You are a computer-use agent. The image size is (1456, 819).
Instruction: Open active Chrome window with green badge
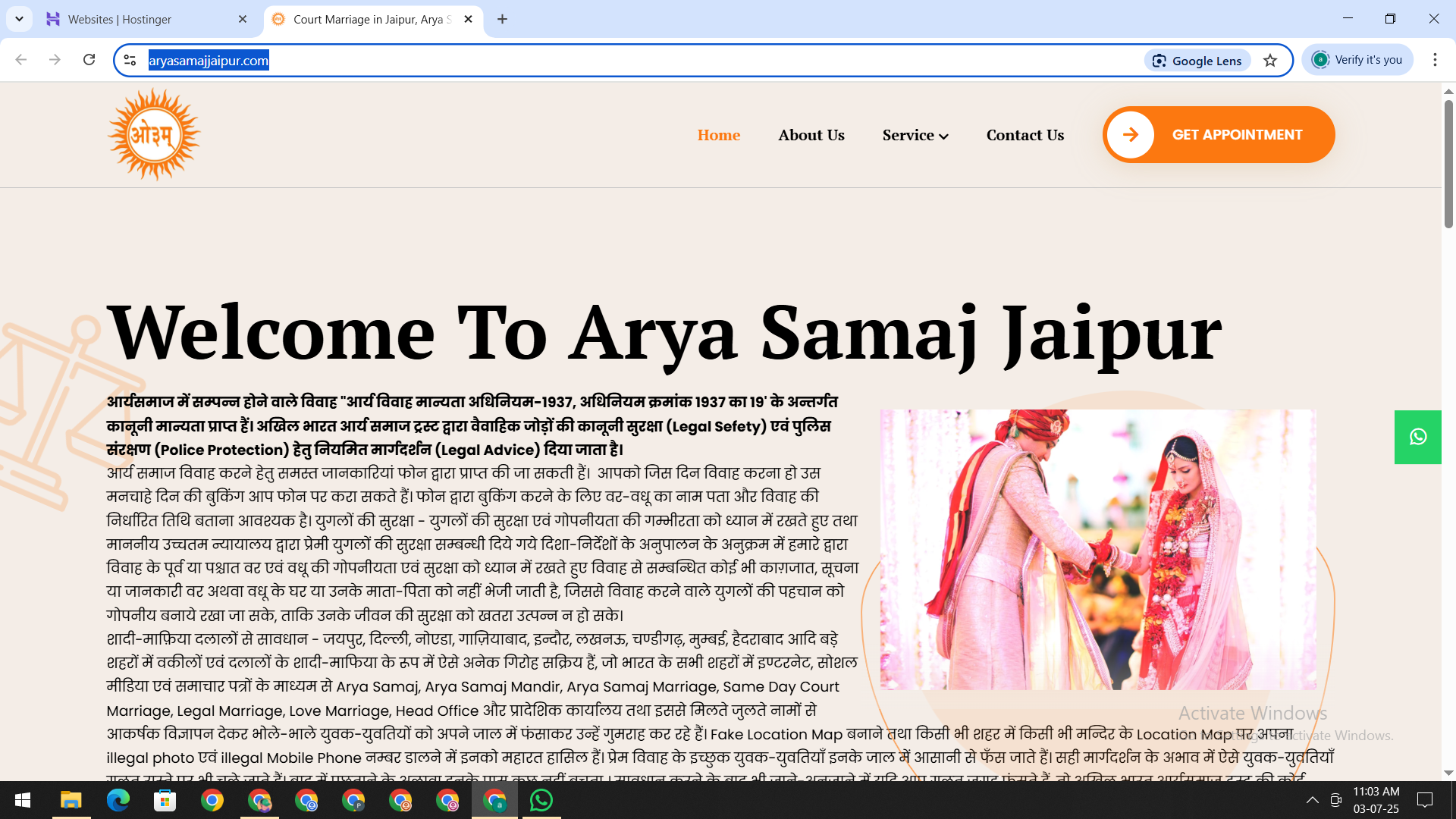494,800
